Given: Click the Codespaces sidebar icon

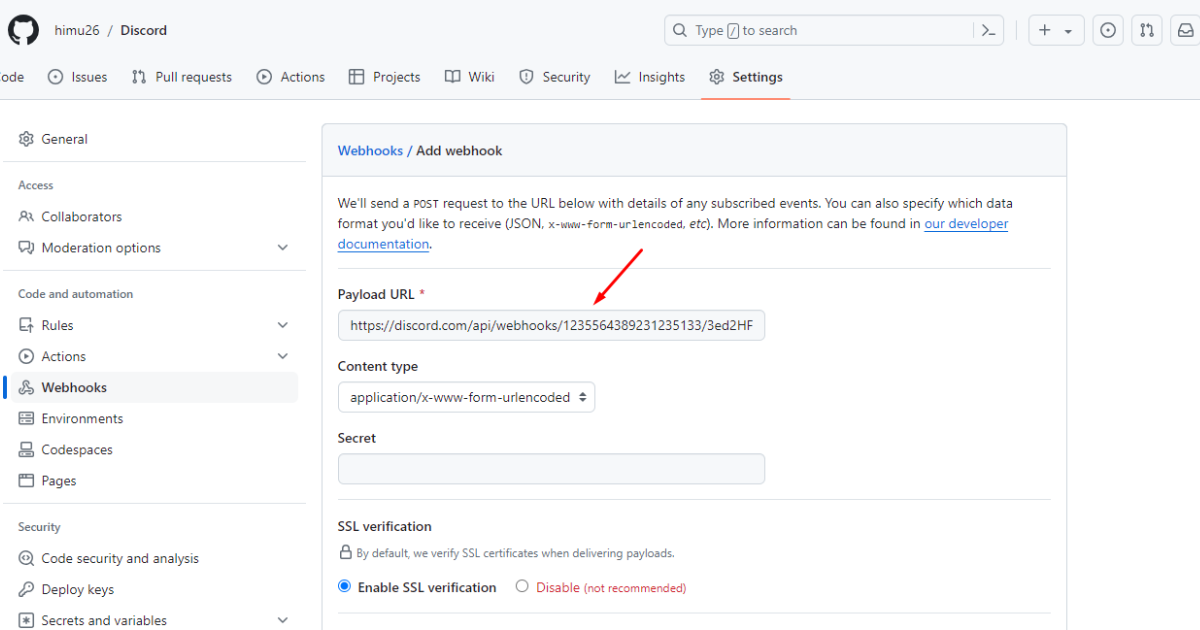Looking at the screenshot, I should coord(26,450).
